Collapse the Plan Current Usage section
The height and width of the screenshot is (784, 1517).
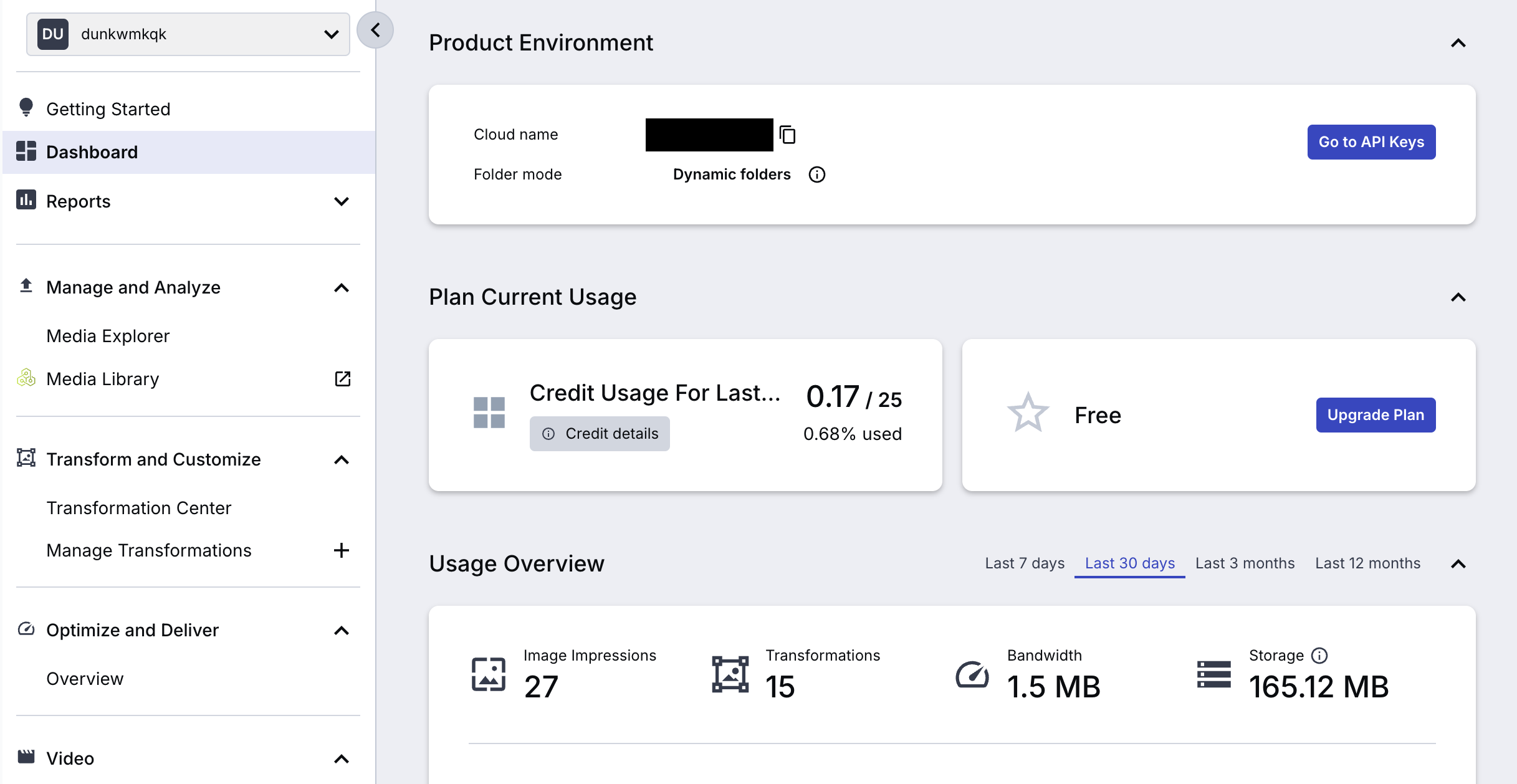[x=1458, y=297]
